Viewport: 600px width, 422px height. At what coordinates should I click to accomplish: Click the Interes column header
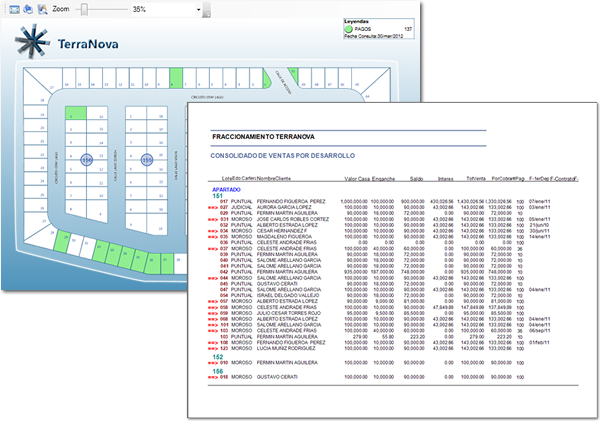[445, 179]
